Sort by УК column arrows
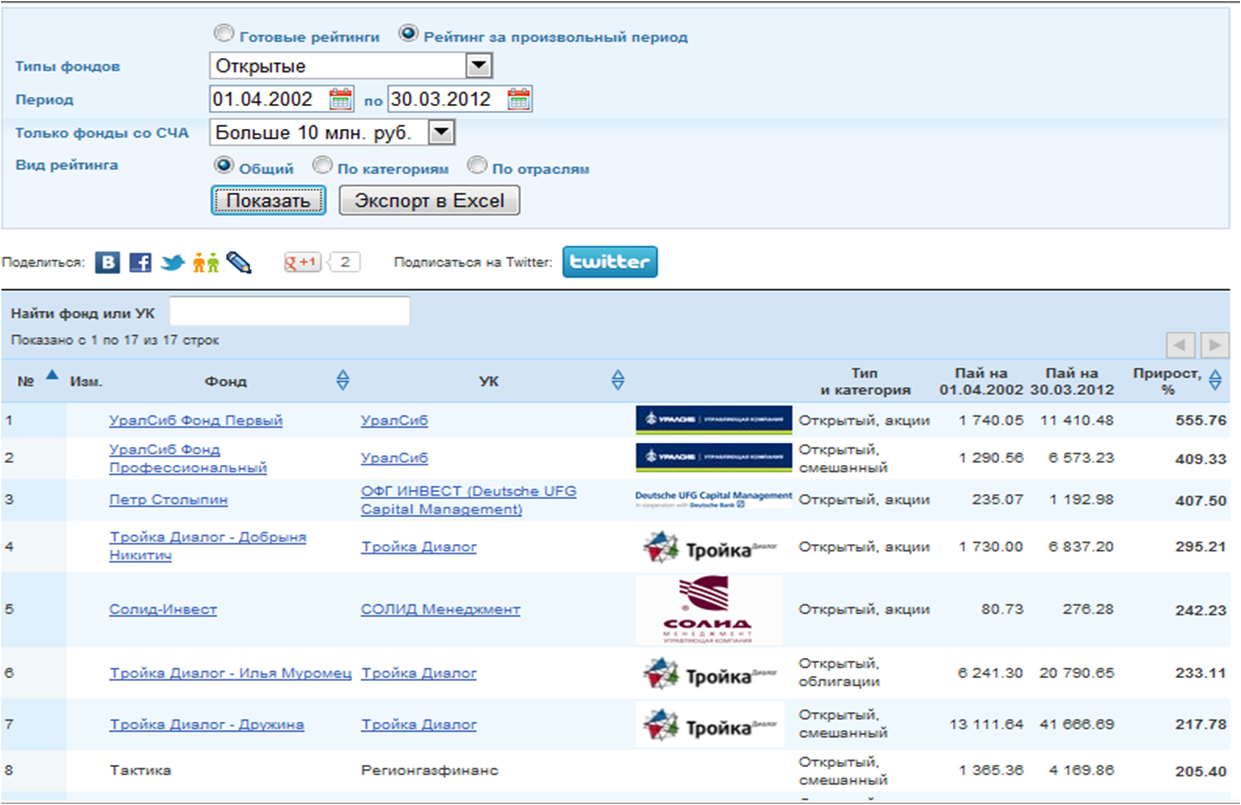 click(x=618, y=380)
